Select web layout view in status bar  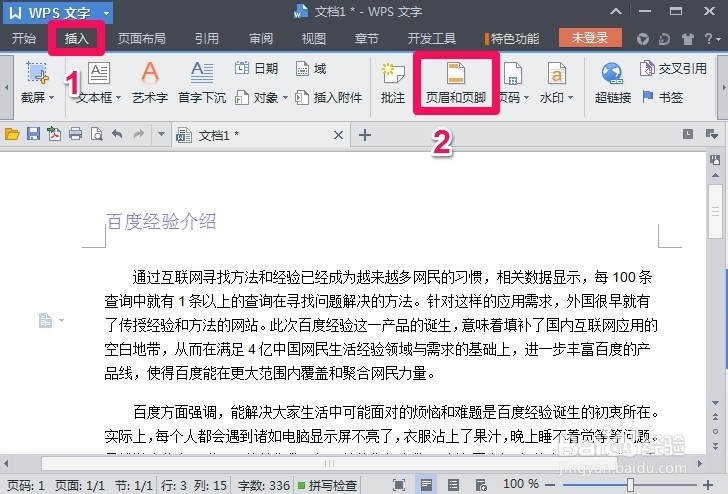(481, 485)
